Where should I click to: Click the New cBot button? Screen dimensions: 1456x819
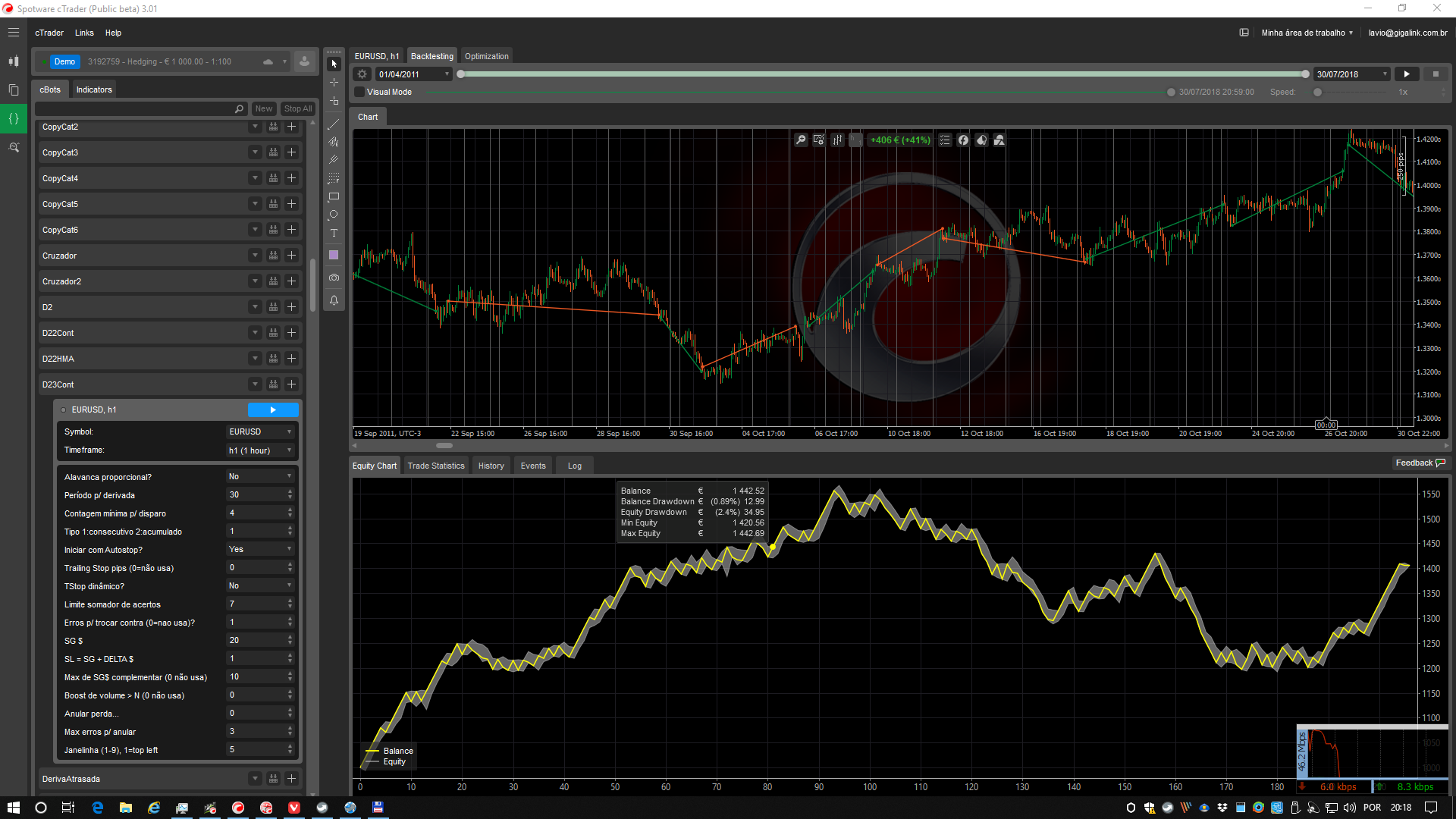click(x=264, y=109)
